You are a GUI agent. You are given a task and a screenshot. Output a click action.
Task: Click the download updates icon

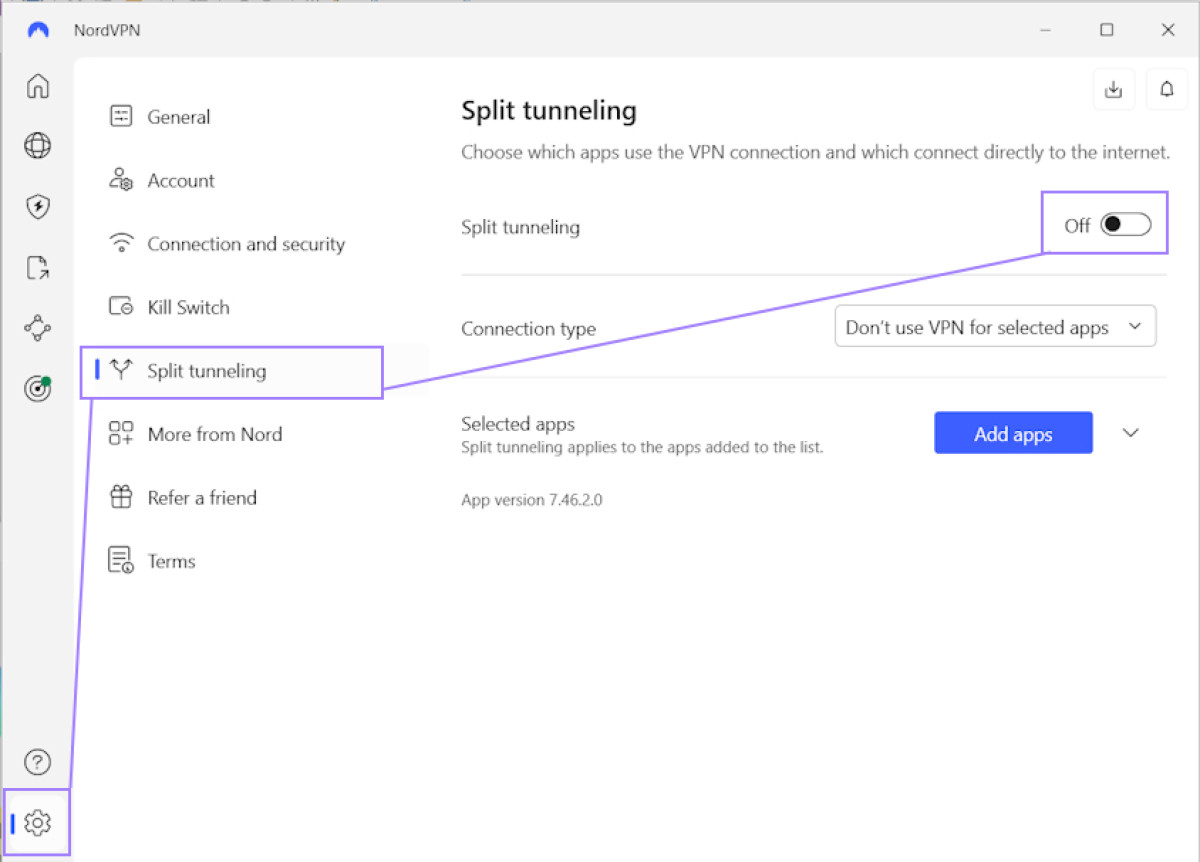(x=1114, y=89)
